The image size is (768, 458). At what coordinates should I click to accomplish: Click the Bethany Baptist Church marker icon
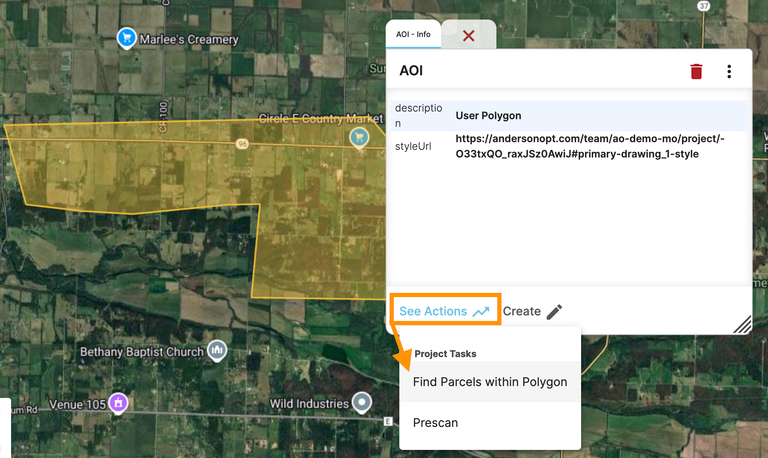coord(217,350)
